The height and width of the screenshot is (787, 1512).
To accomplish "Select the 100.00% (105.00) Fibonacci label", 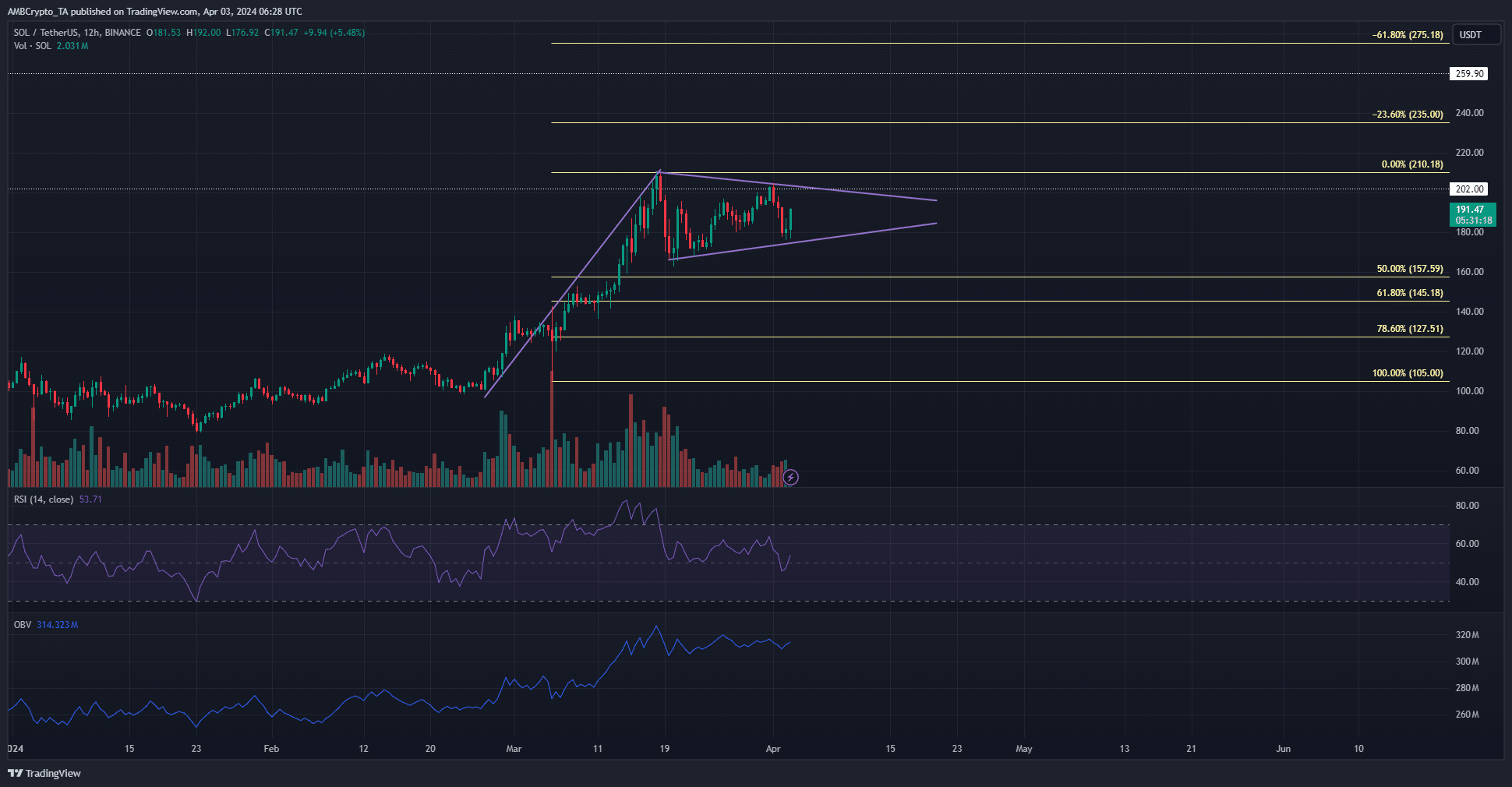I will 1408,373.
